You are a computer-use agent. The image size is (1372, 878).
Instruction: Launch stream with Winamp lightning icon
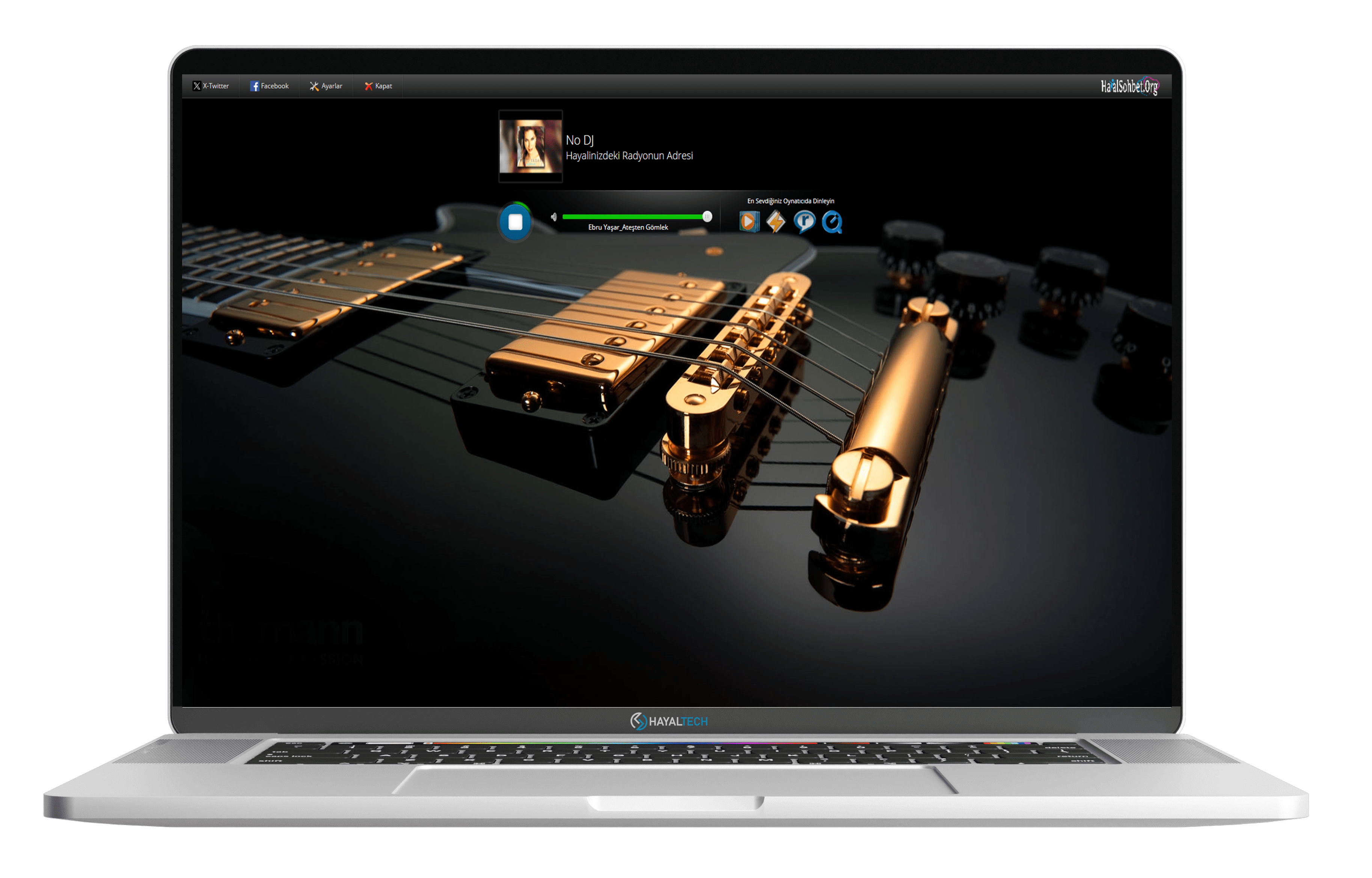tap(776, 222)
